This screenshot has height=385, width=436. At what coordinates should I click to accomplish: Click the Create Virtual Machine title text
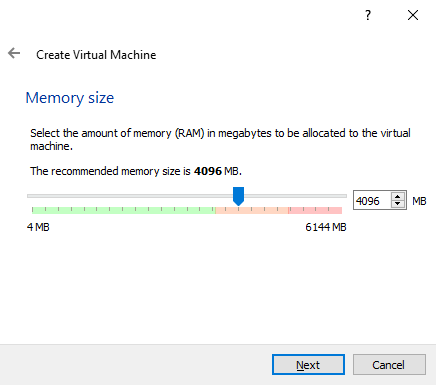point(96,55)
